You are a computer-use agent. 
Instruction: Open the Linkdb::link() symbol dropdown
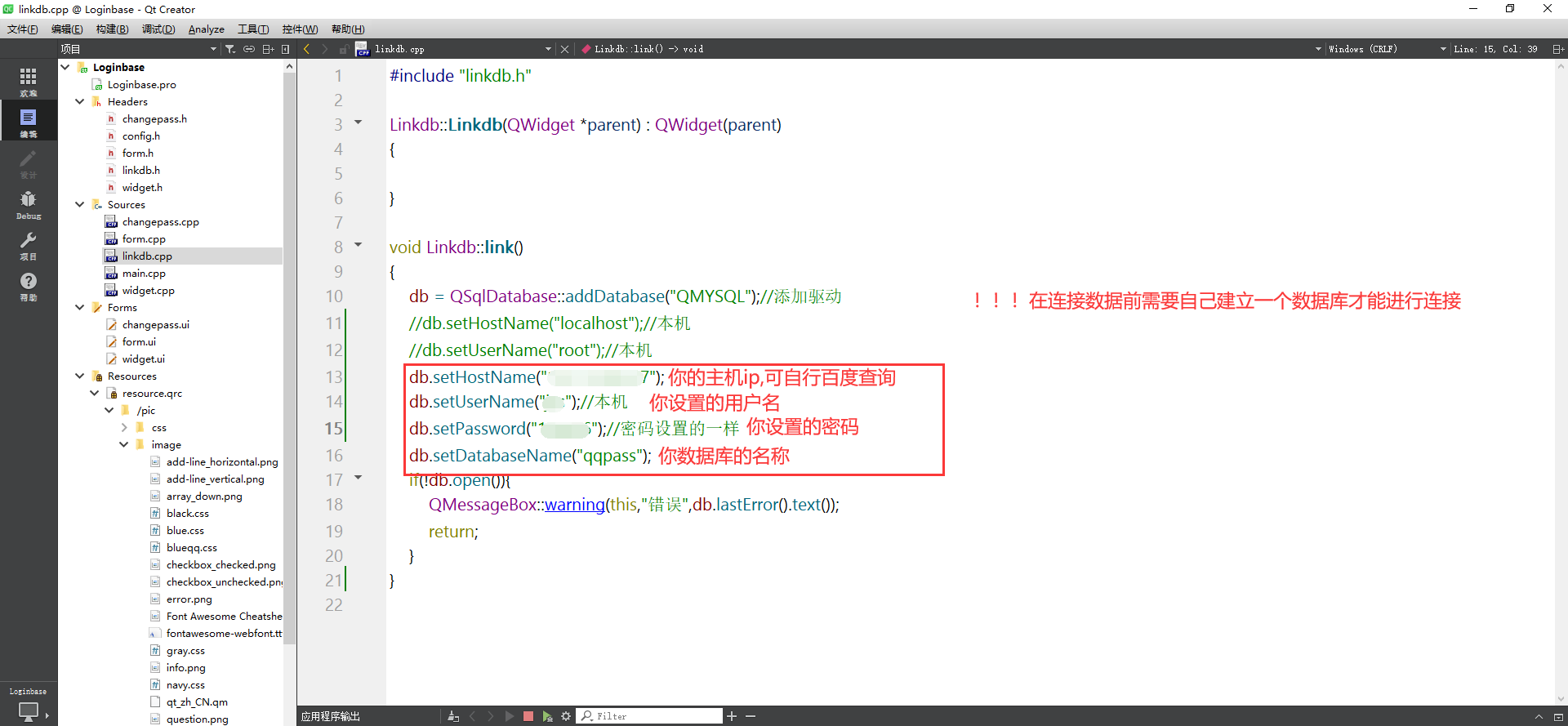pyautogui.click(x=951, y=49)
